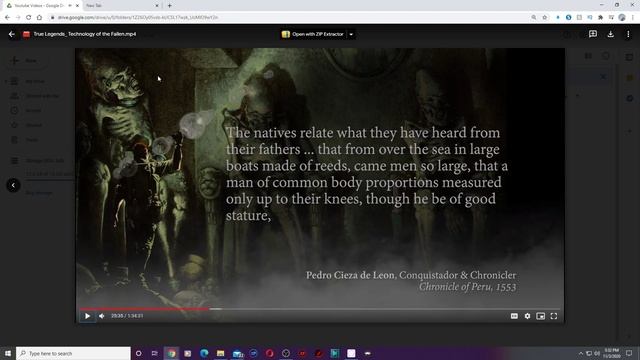This screenshot has height=360, width=640.
Task: Mute the video via the speaker icon
Action: [102, 316]
